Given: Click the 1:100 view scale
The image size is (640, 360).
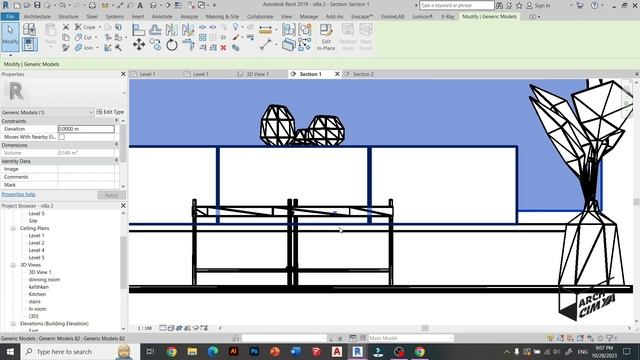Looking at the screenshot, I should pyautogui.click(x=145, y=328).
